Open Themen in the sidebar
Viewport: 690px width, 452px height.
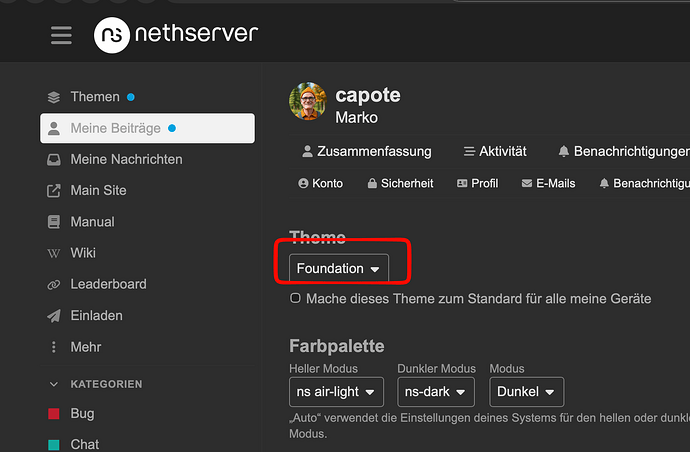point(95,97)
